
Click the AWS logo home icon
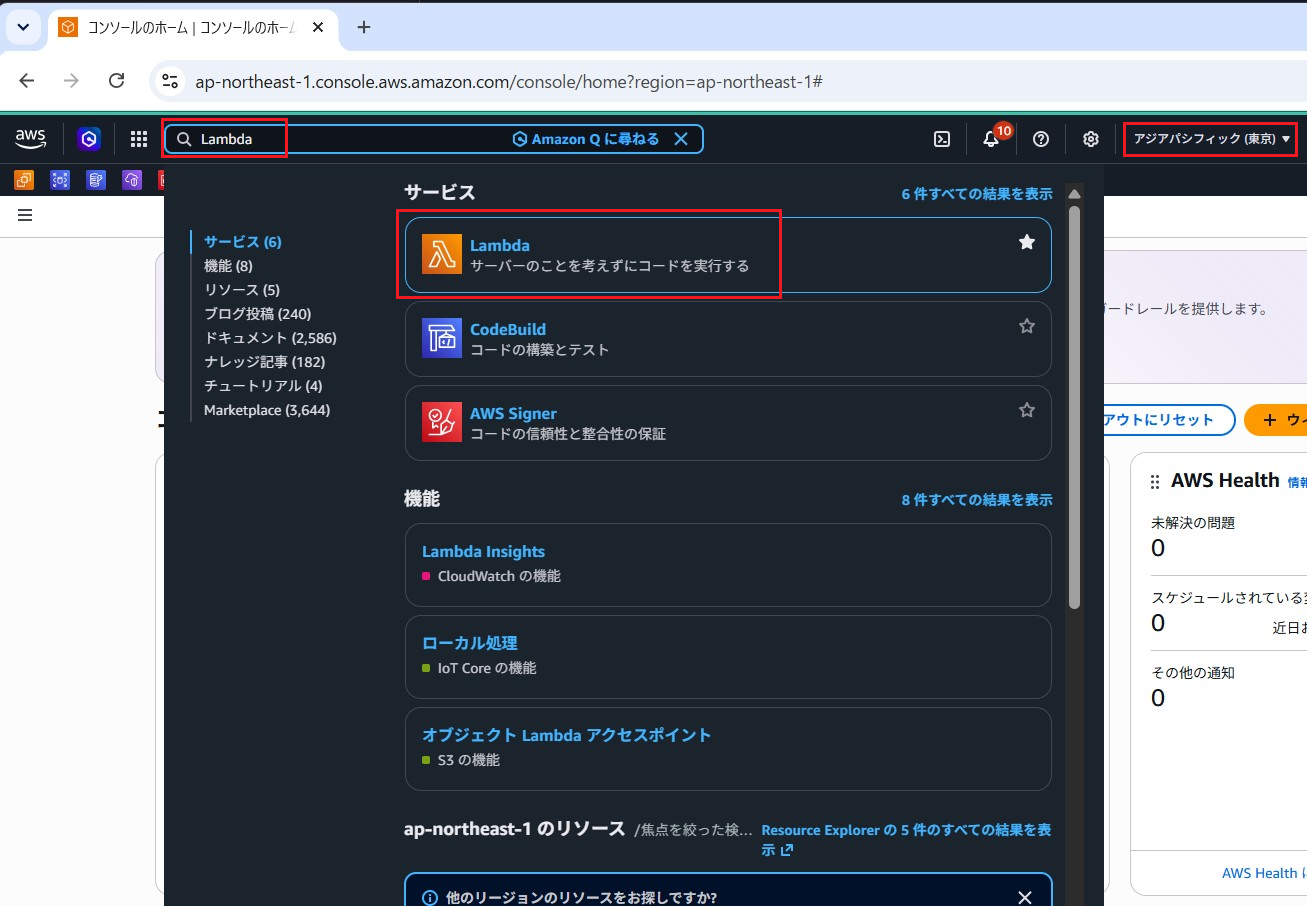point(31,138)
